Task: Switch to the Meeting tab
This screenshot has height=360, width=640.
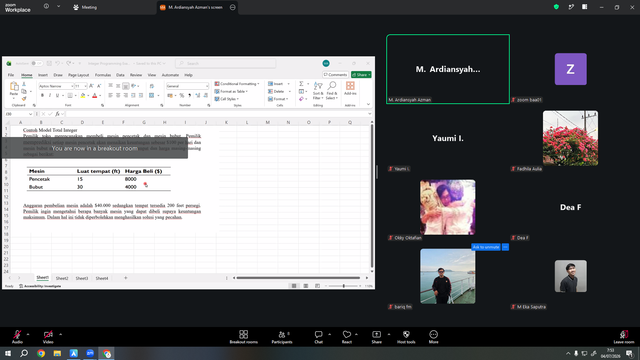Action: click(x=85, y=7)
